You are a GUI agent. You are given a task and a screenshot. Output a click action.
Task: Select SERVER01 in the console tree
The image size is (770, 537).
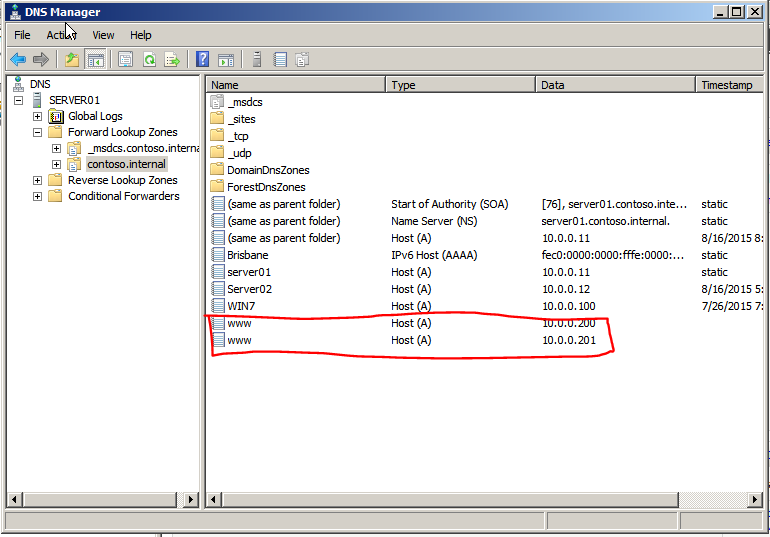tap(74, 100)
